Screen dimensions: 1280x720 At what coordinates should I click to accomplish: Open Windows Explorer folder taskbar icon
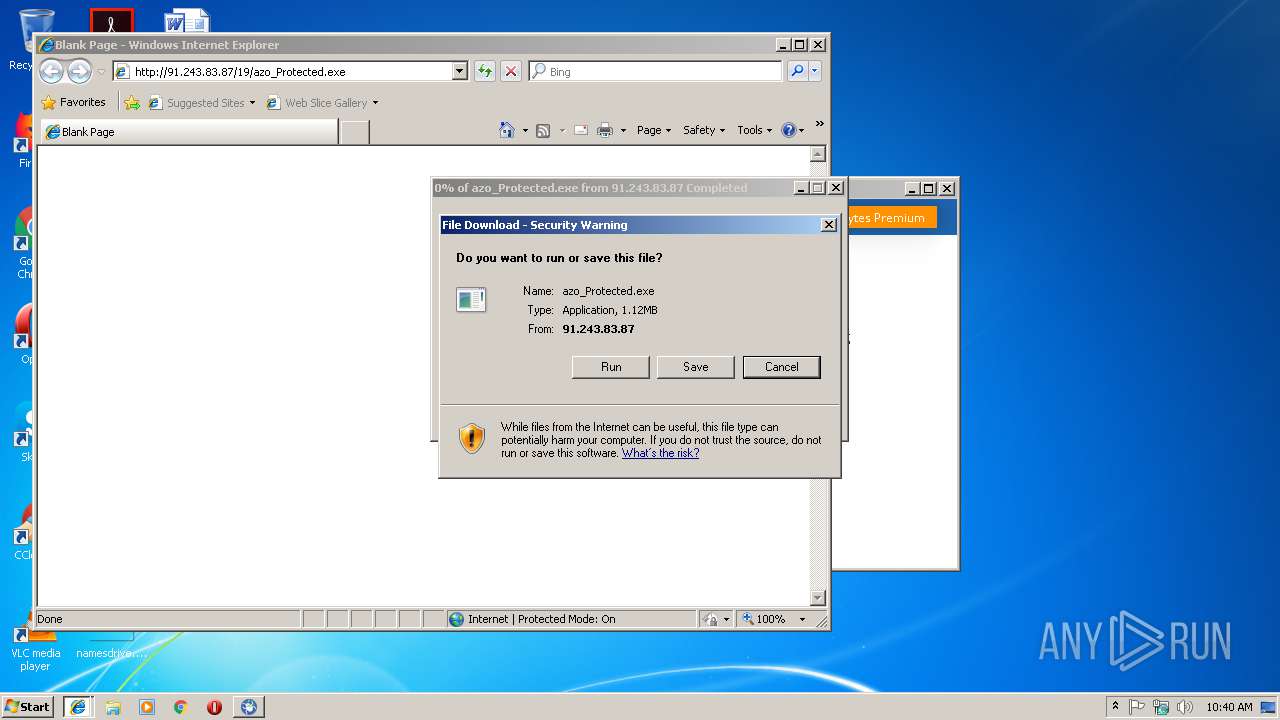click(x=113, y=706)
